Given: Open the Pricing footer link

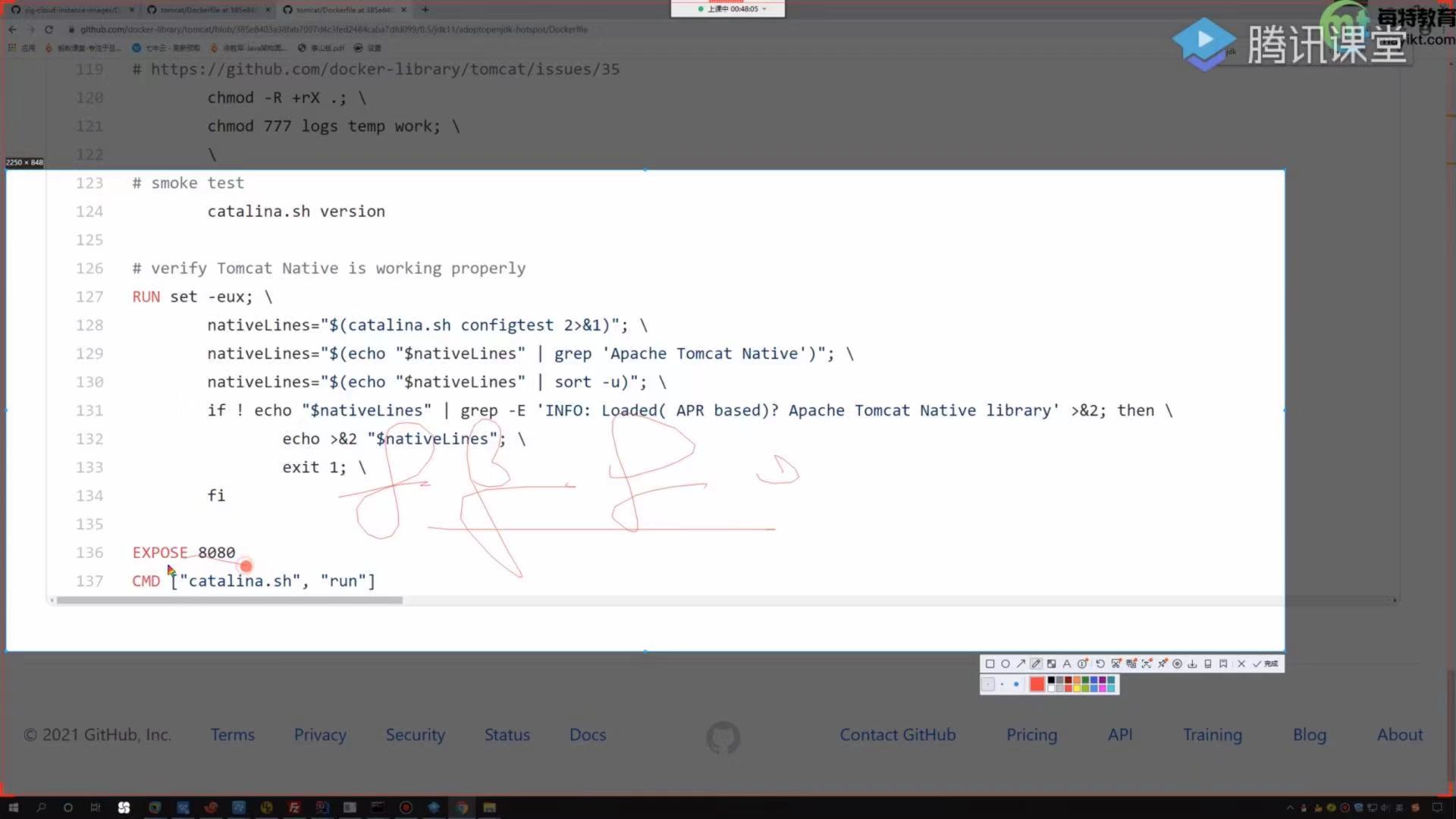Looking at the screenshot, I should (x=1031, y=734).
